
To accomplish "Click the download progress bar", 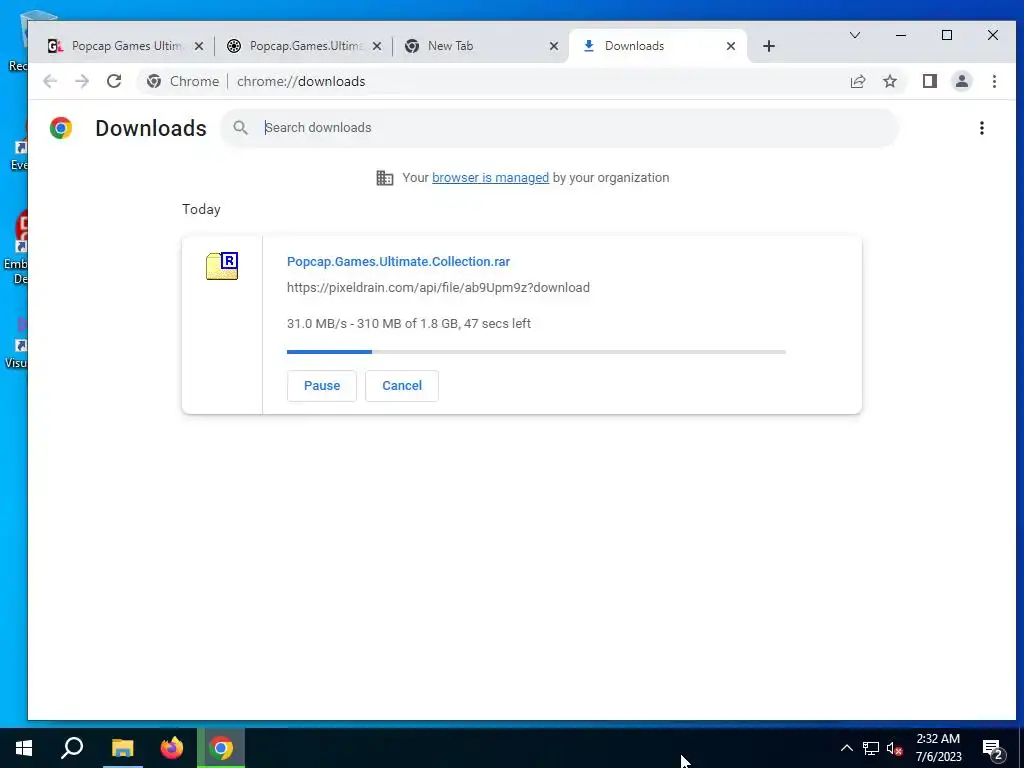I will [536, 351].
